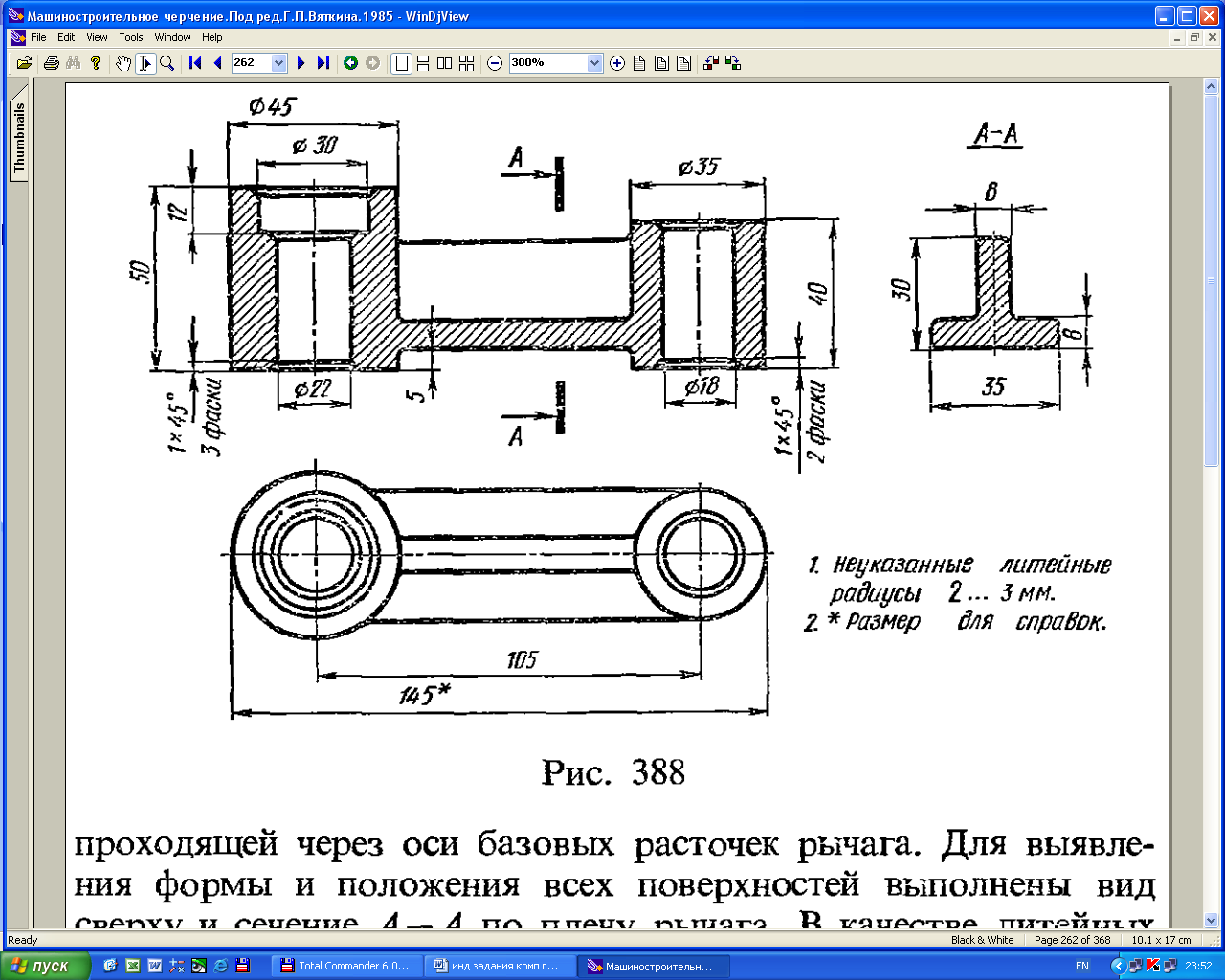This screenshot has height=980, width=1225.
Task: Click scrollbar down arrow at right edge
Action: pos(1210,919)
